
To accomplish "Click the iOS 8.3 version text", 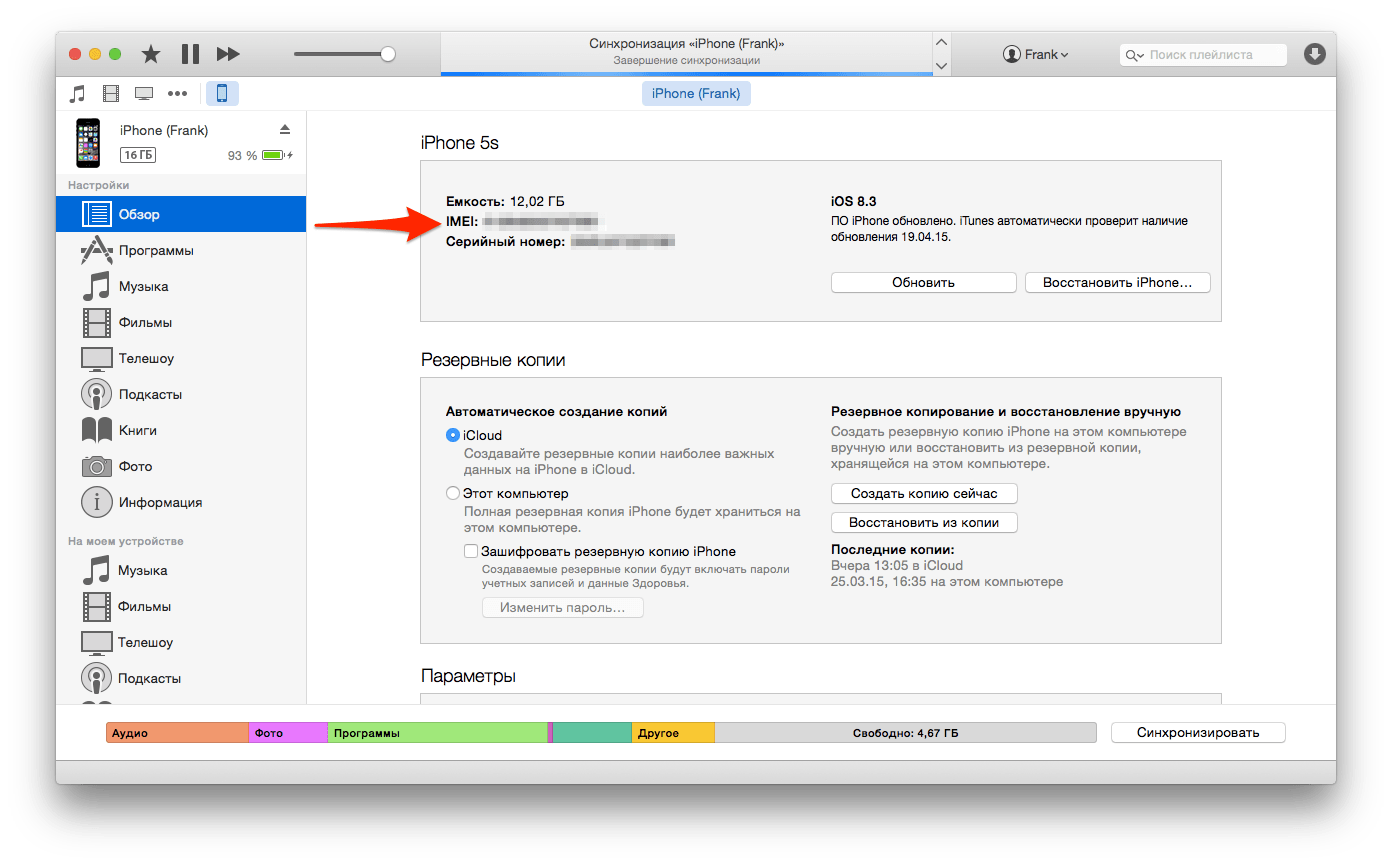I will (854, 201).
